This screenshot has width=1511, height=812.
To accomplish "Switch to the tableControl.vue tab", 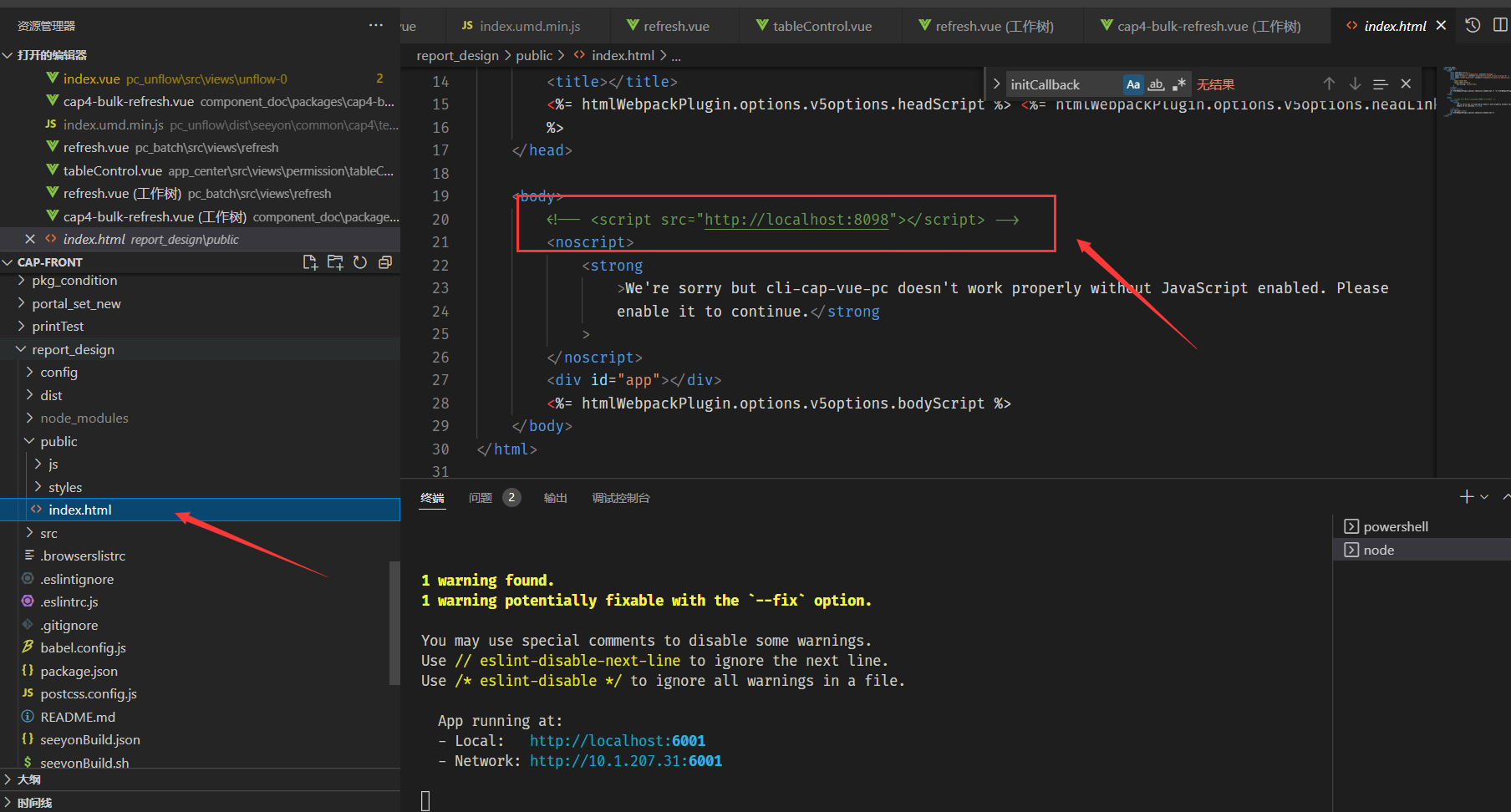I will (x=821, y=27).
